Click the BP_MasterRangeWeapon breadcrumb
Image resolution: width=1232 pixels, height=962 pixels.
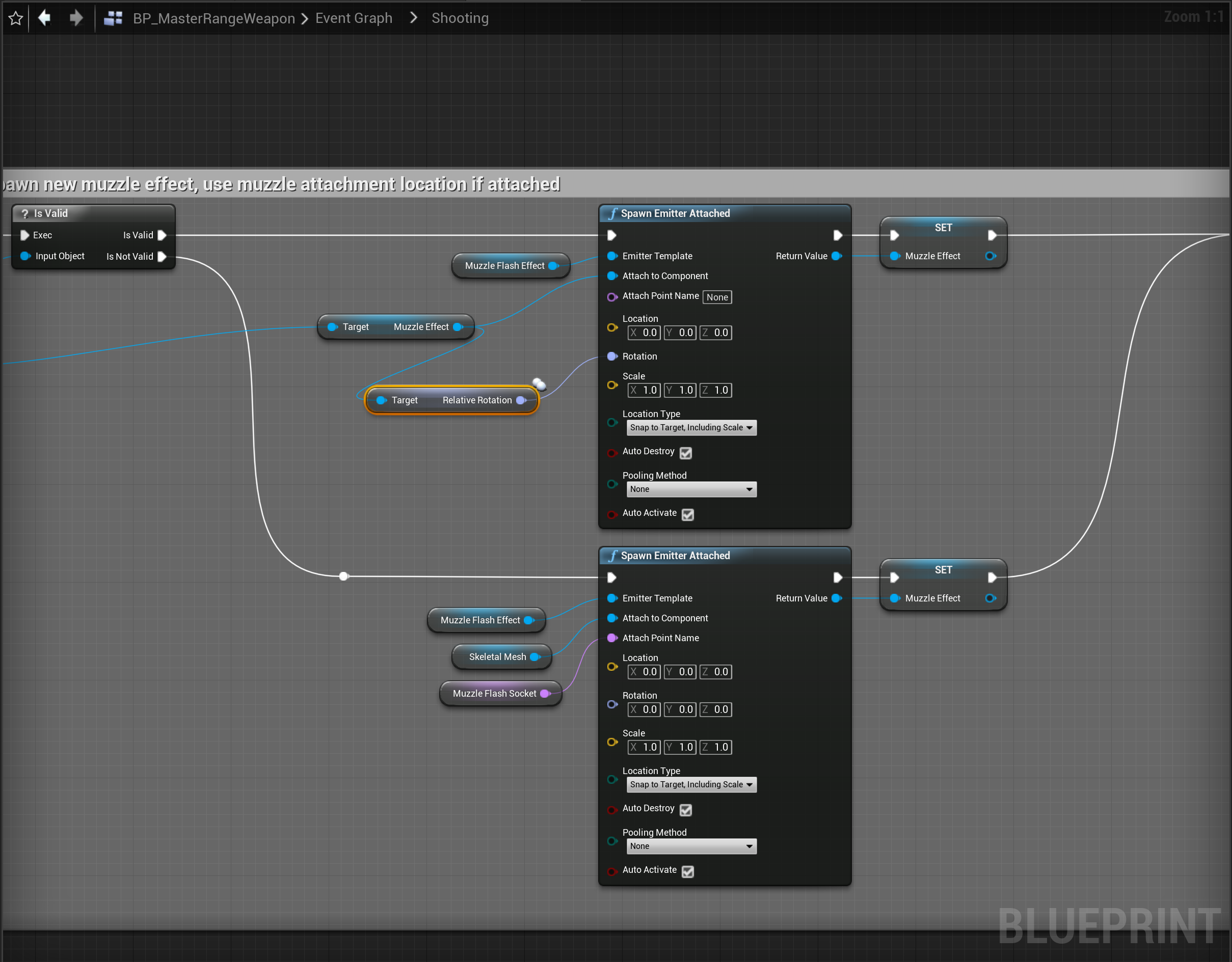(x=214, y=19)
